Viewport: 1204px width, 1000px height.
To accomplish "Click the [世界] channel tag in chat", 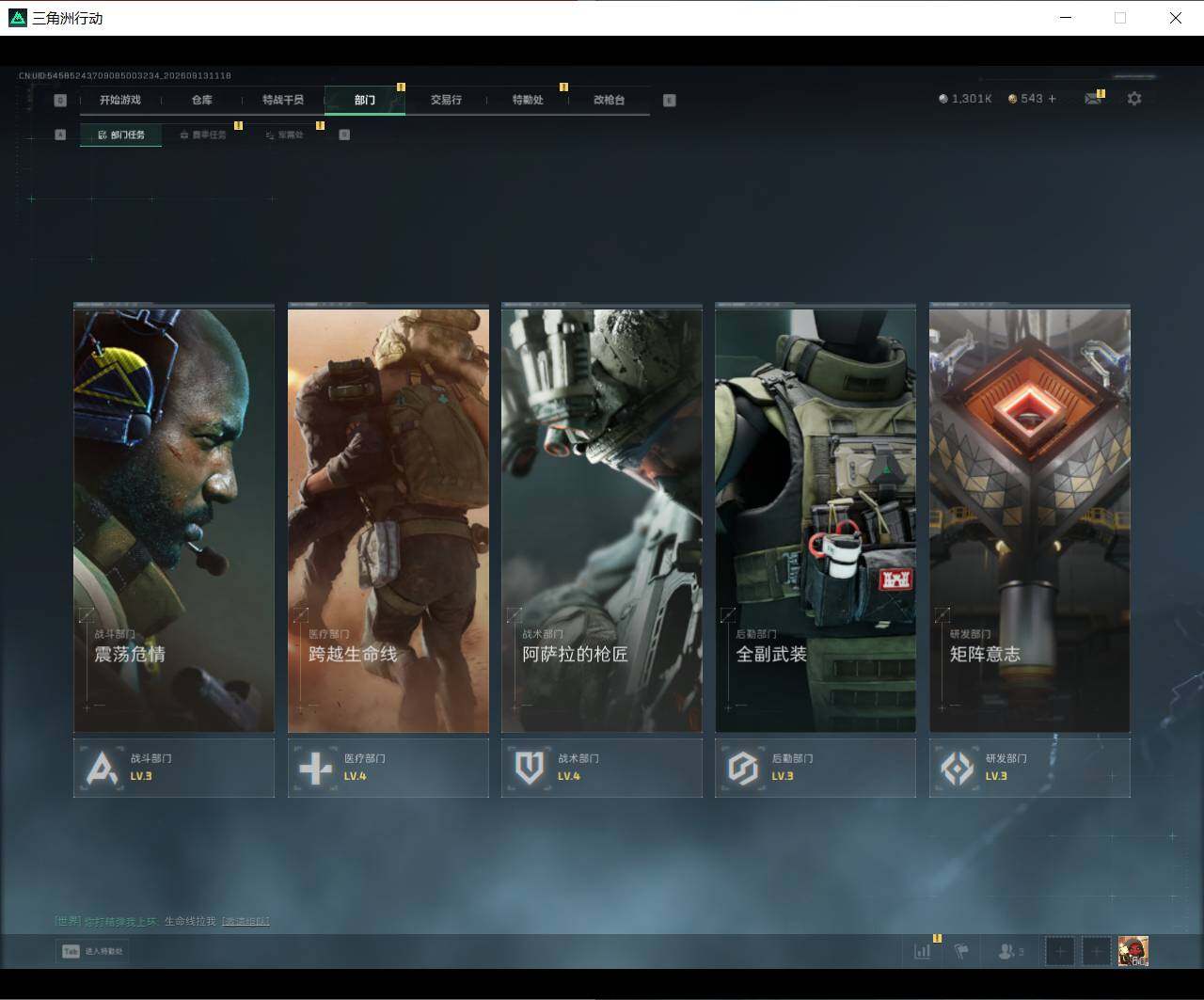I will tap(68, 921).
